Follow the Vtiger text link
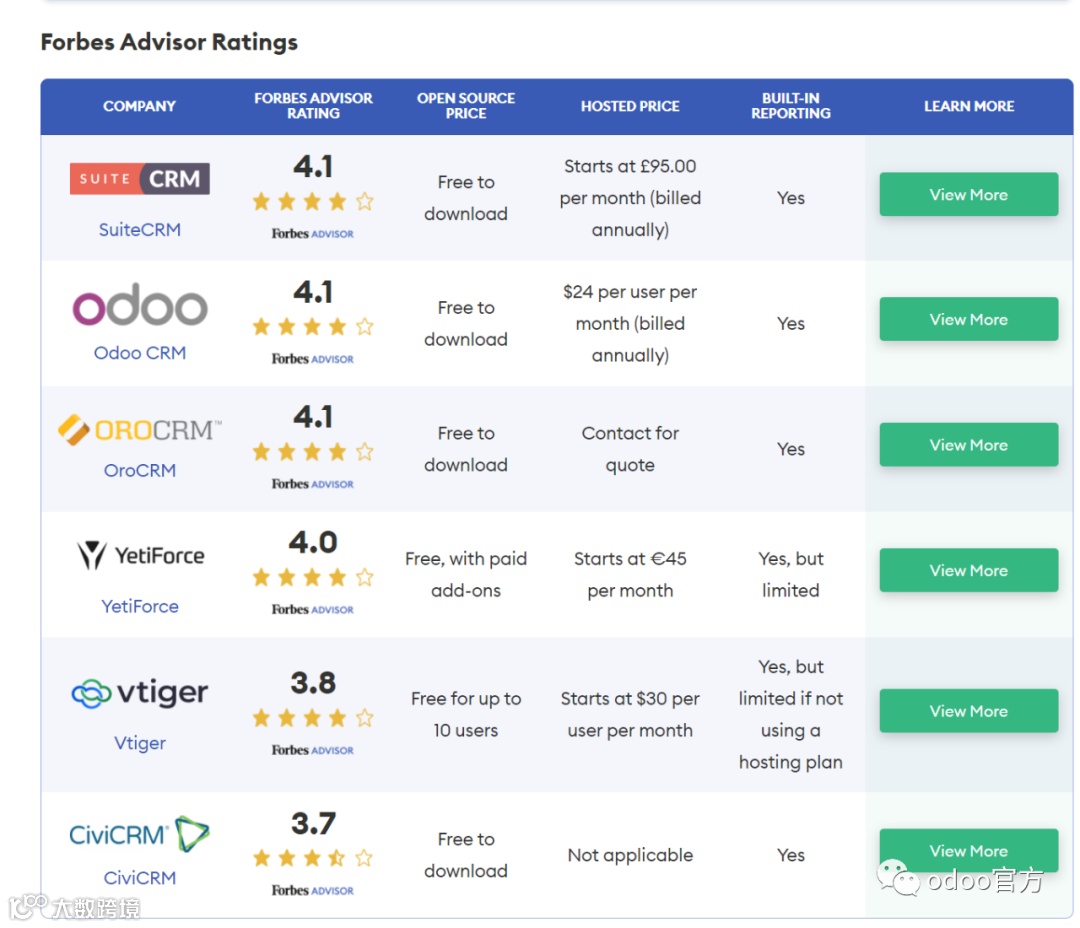The width and height of the screenshot is (1080, 928). [139, 743]
